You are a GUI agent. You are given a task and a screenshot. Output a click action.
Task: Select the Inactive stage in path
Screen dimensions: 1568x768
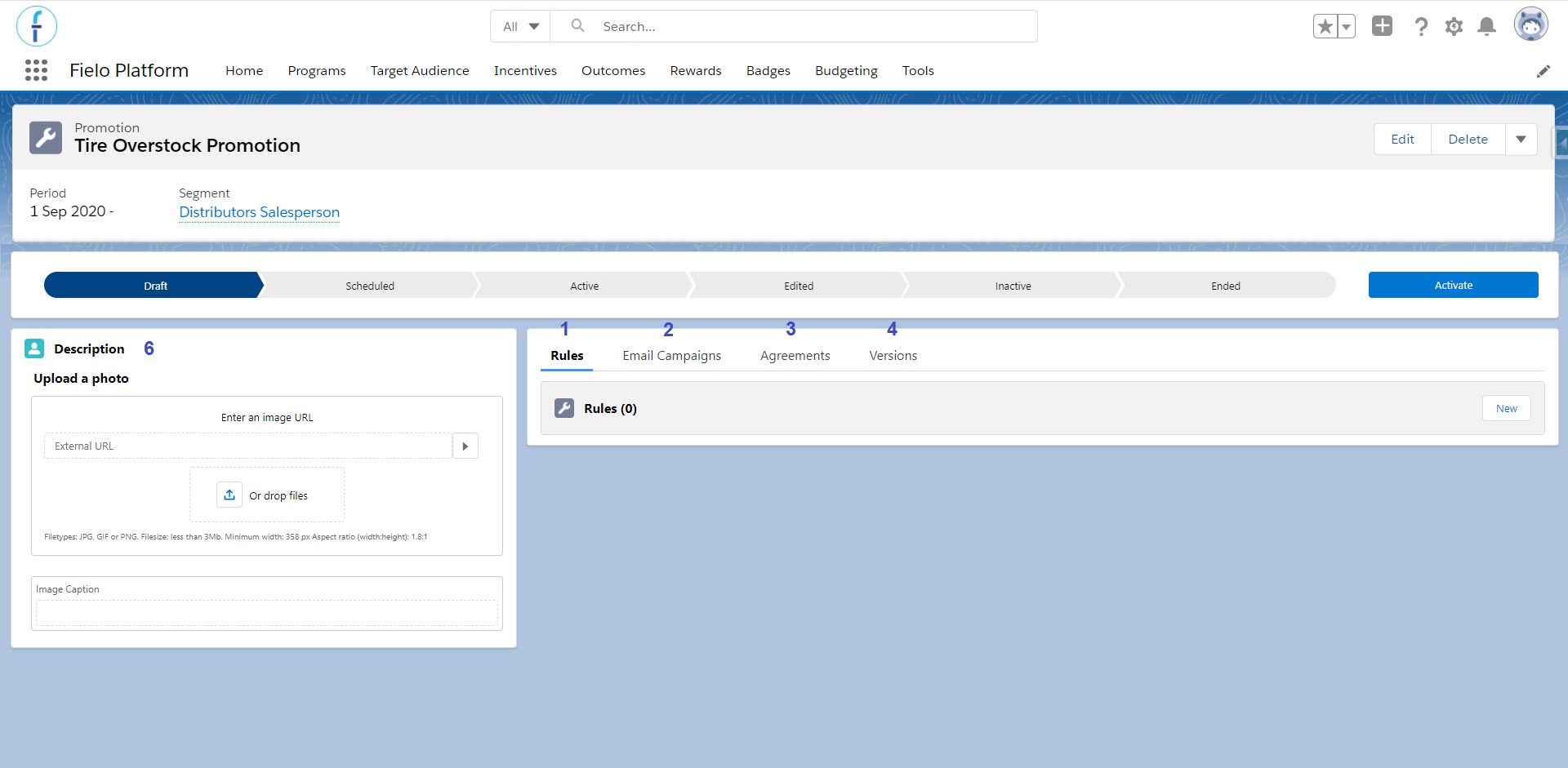(1013, 285)
